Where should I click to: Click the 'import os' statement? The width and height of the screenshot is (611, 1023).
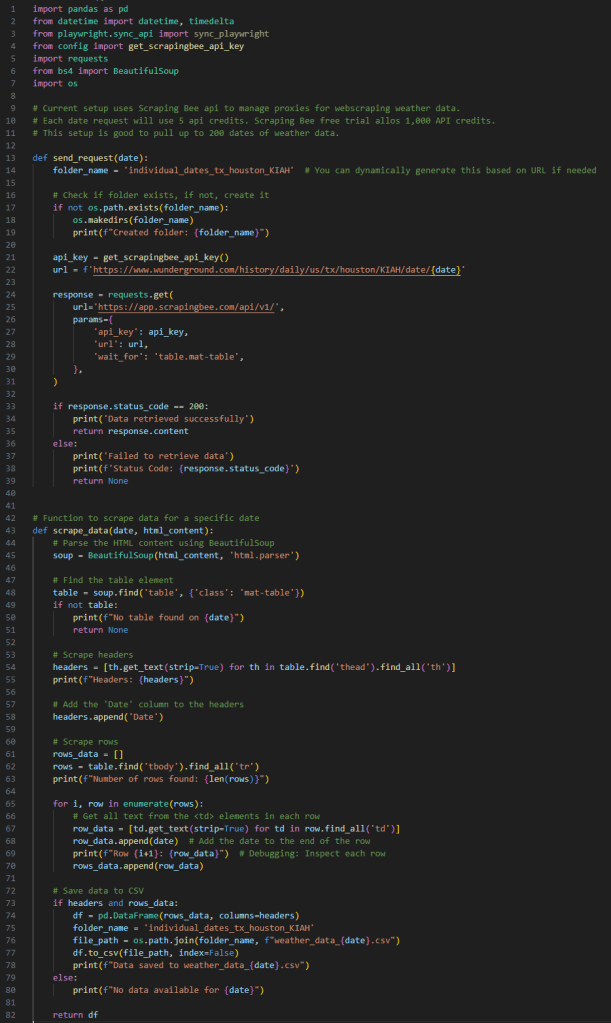[49, 84]
